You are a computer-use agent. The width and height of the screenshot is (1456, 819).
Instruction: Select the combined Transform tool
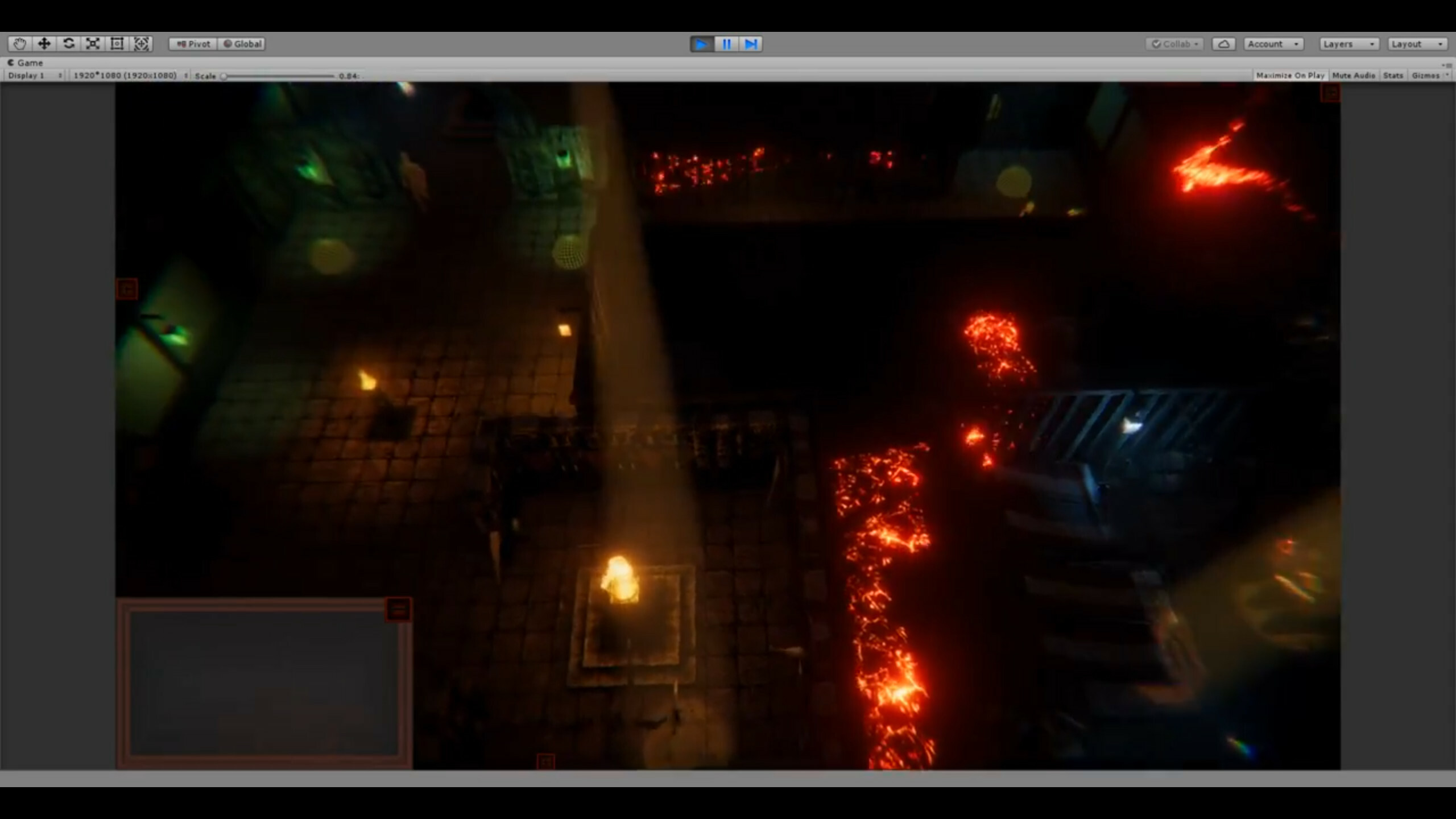[142, 44]
